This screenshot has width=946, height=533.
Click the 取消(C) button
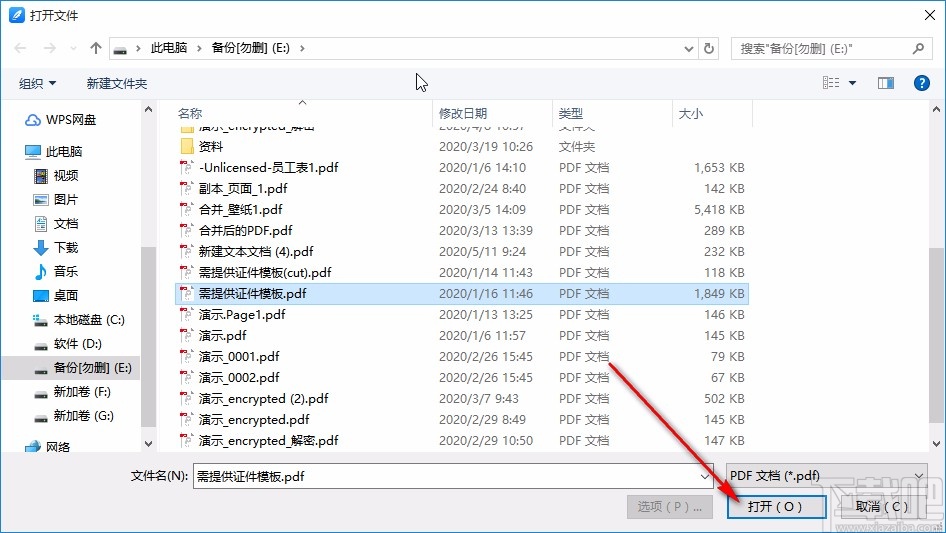coord(883,506)
